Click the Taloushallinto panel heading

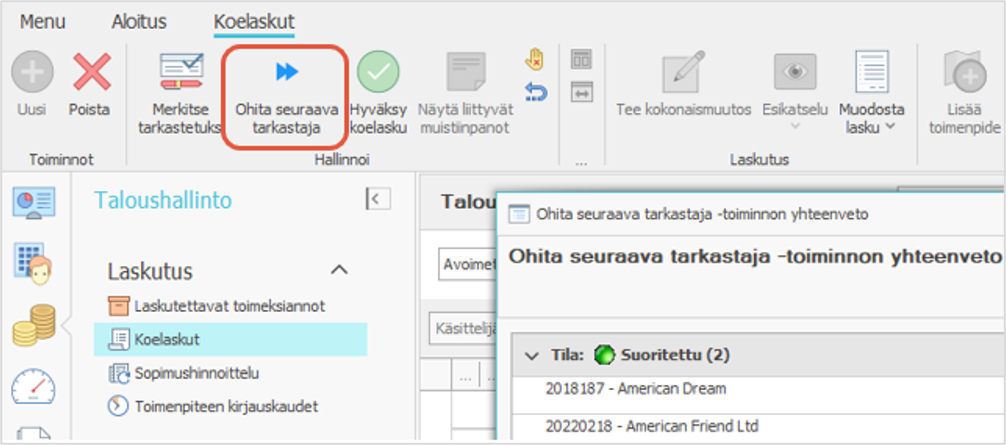tap(163, 200)
